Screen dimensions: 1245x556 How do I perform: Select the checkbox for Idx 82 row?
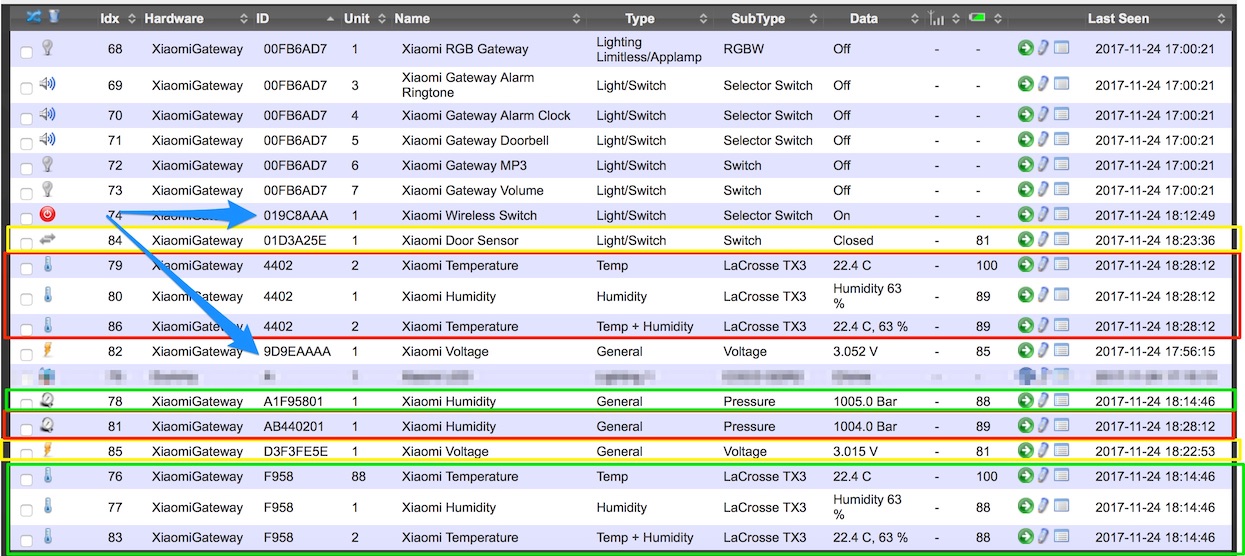(26, 353)
